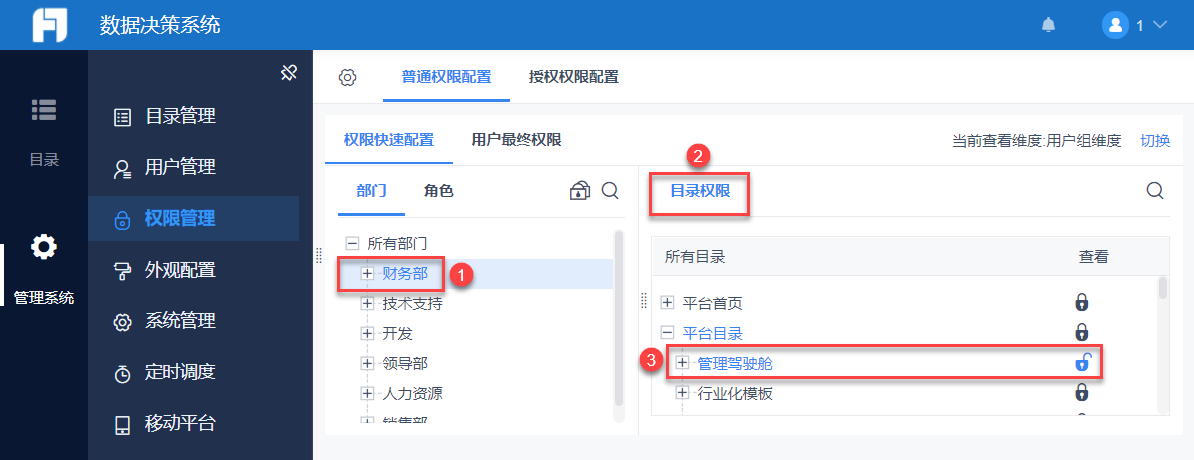Search departments using the magnifier icon
Screen dimensions: 1194x460
coord(610,191)
